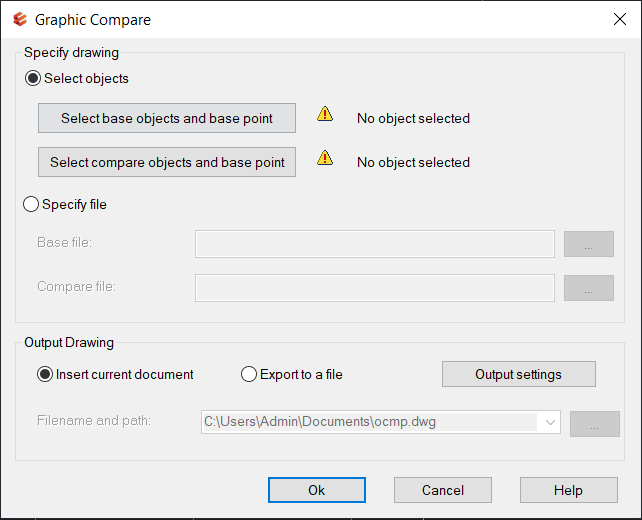Browse for the Base file
Image resolution: width=642 pixels, height=520 pixels.
pos(588,244)
